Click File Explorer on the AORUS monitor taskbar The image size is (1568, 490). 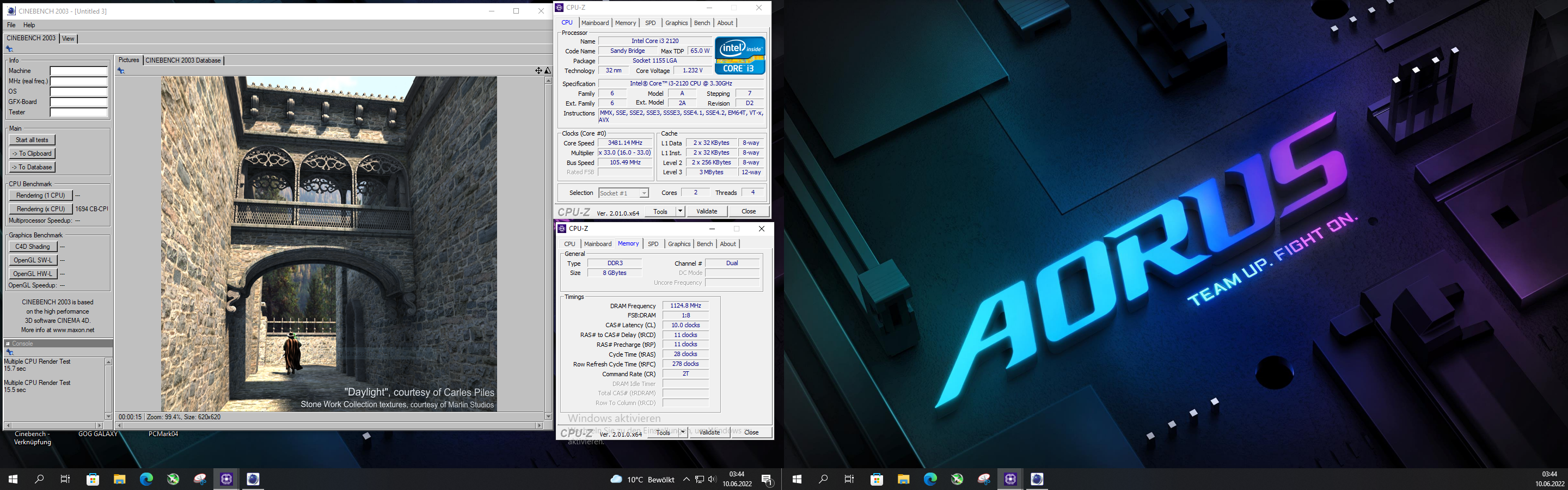tap(903, 479)
